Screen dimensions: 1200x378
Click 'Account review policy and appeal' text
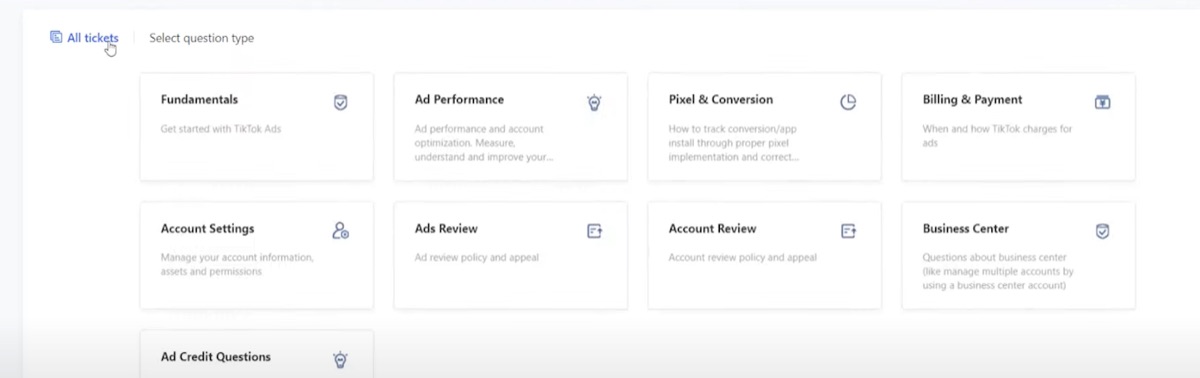(x=743, y=258)
